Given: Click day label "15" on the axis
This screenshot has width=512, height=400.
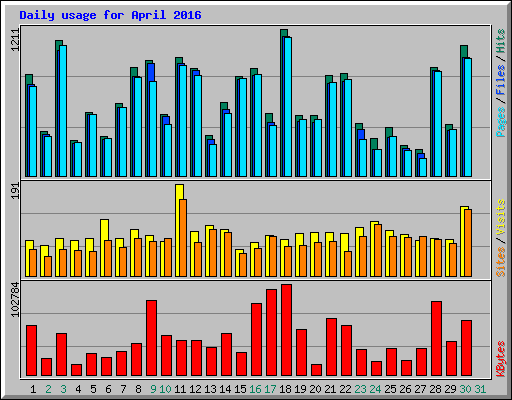Looking at the screenshot, I should coord(240,389).
